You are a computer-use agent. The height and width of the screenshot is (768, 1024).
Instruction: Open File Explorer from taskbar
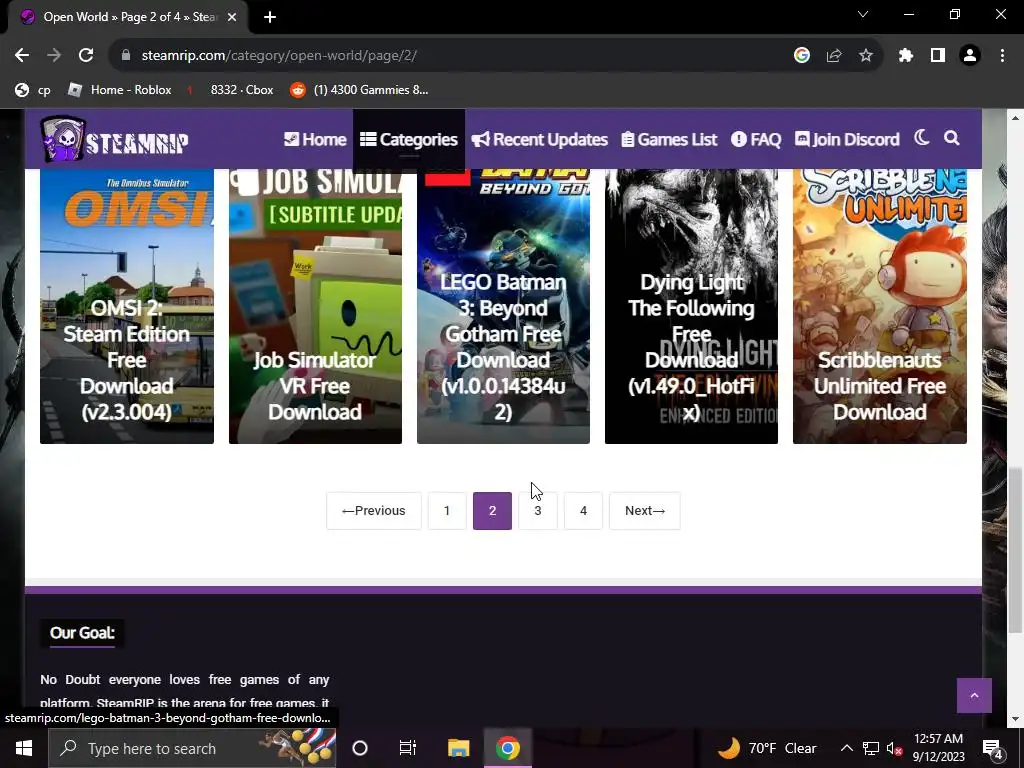(458, 748)
